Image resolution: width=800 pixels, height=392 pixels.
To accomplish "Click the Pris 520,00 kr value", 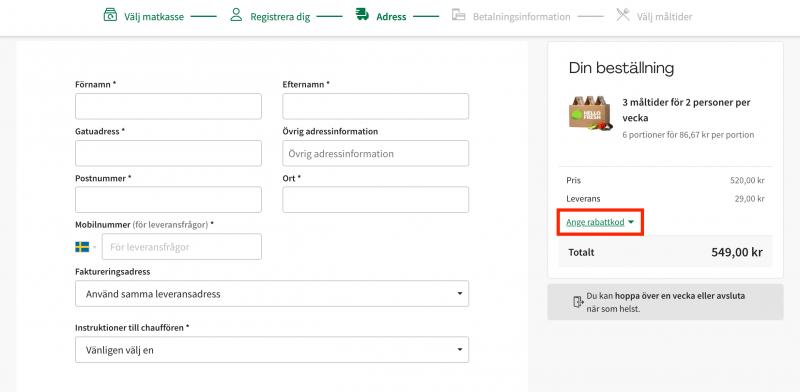I will pos(747,180).
